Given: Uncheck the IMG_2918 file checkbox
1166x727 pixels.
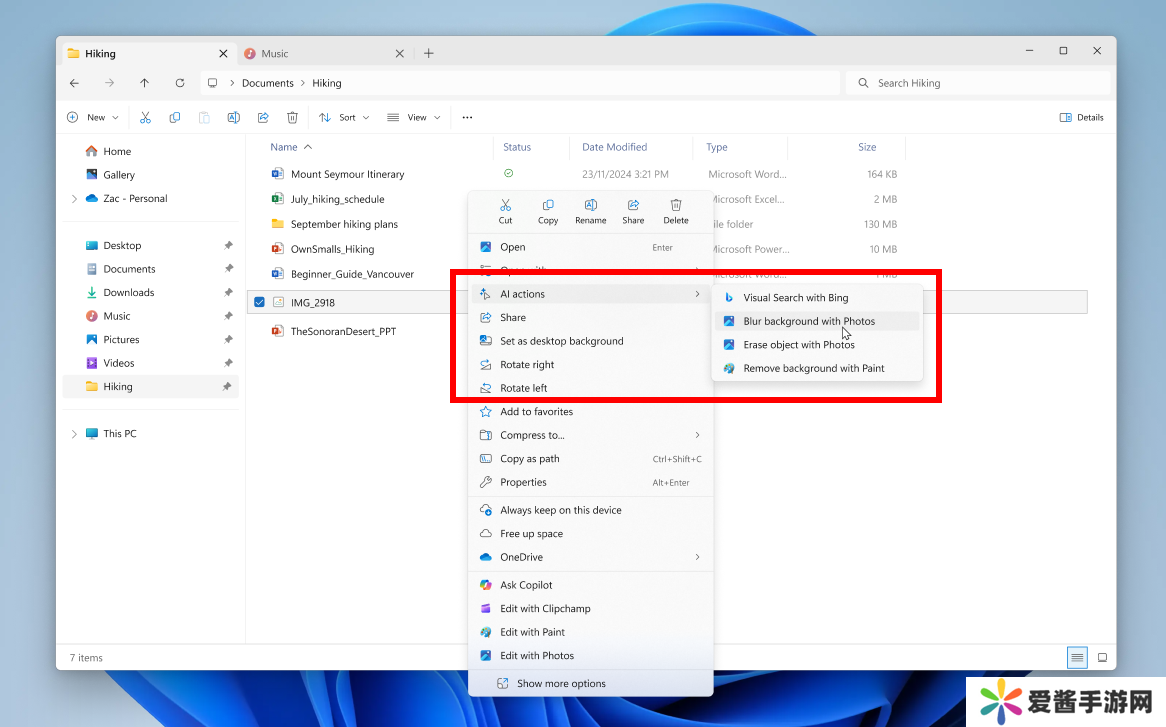Looking at the screenshot, I should coord(260,302).
